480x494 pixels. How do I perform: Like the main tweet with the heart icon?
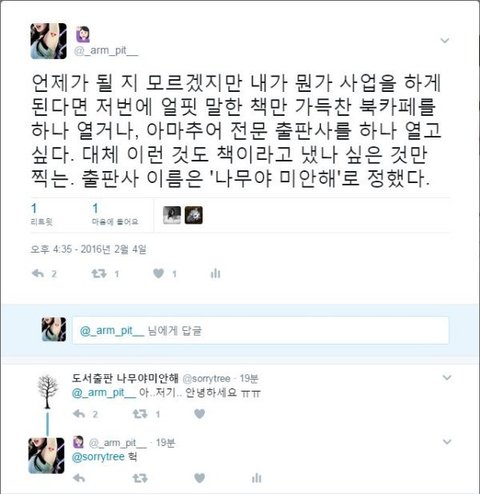(158, 274)
